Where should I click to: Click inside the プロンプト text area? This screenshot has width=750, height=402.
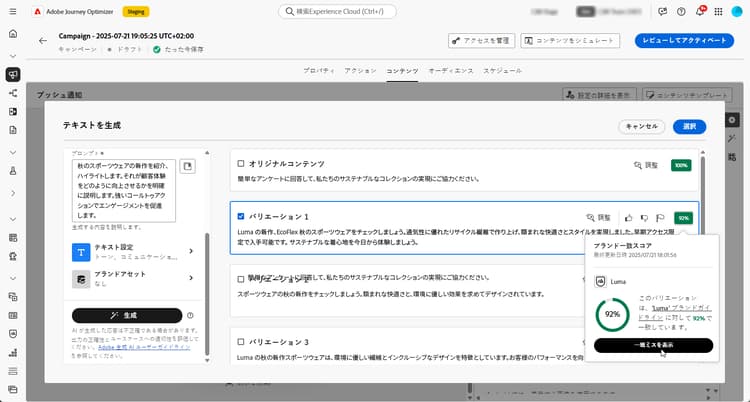(x=124, y=190)
